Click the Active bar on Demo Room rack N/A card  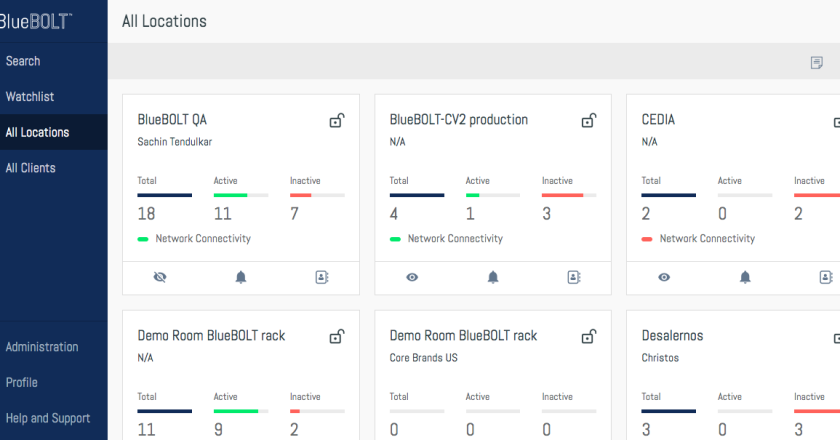pyautogui.click(x=241, y=411)
